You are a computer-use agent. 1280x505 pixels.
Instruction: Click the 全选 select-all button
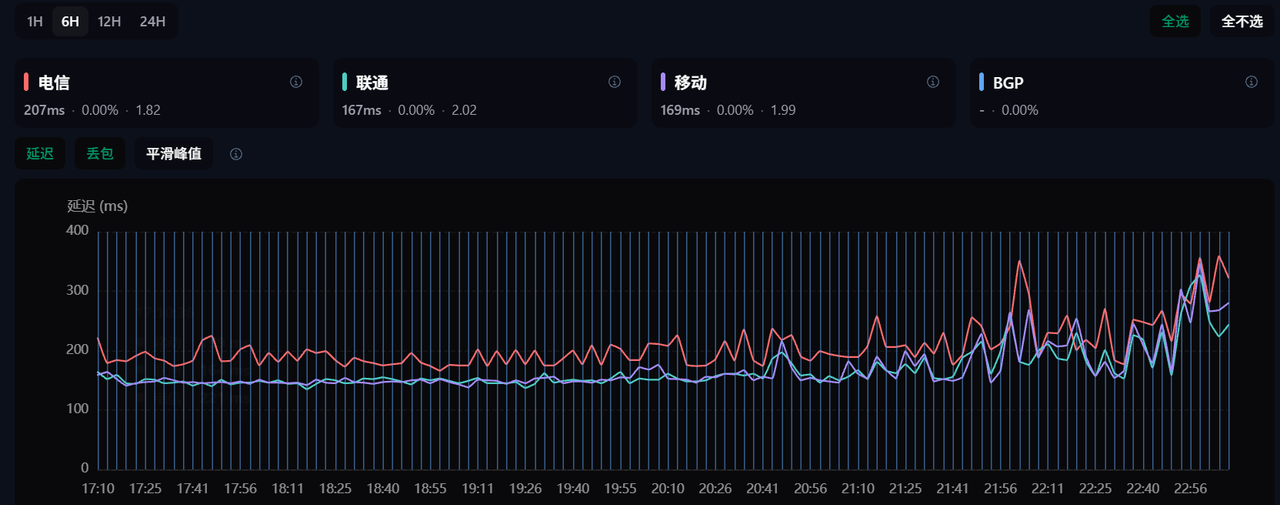pos(1175,21)
